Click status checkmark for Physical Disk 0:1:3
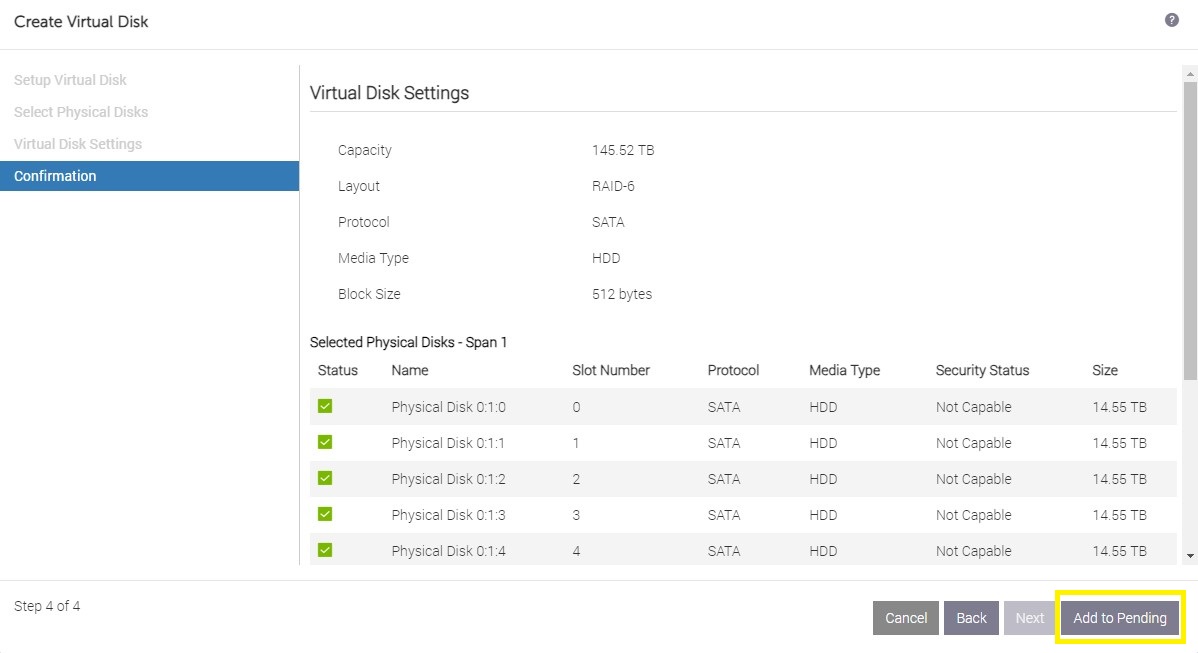Image resolution: width=1198 pixels, height=653 pixels. pyautogui.click(x=325, y=514)
